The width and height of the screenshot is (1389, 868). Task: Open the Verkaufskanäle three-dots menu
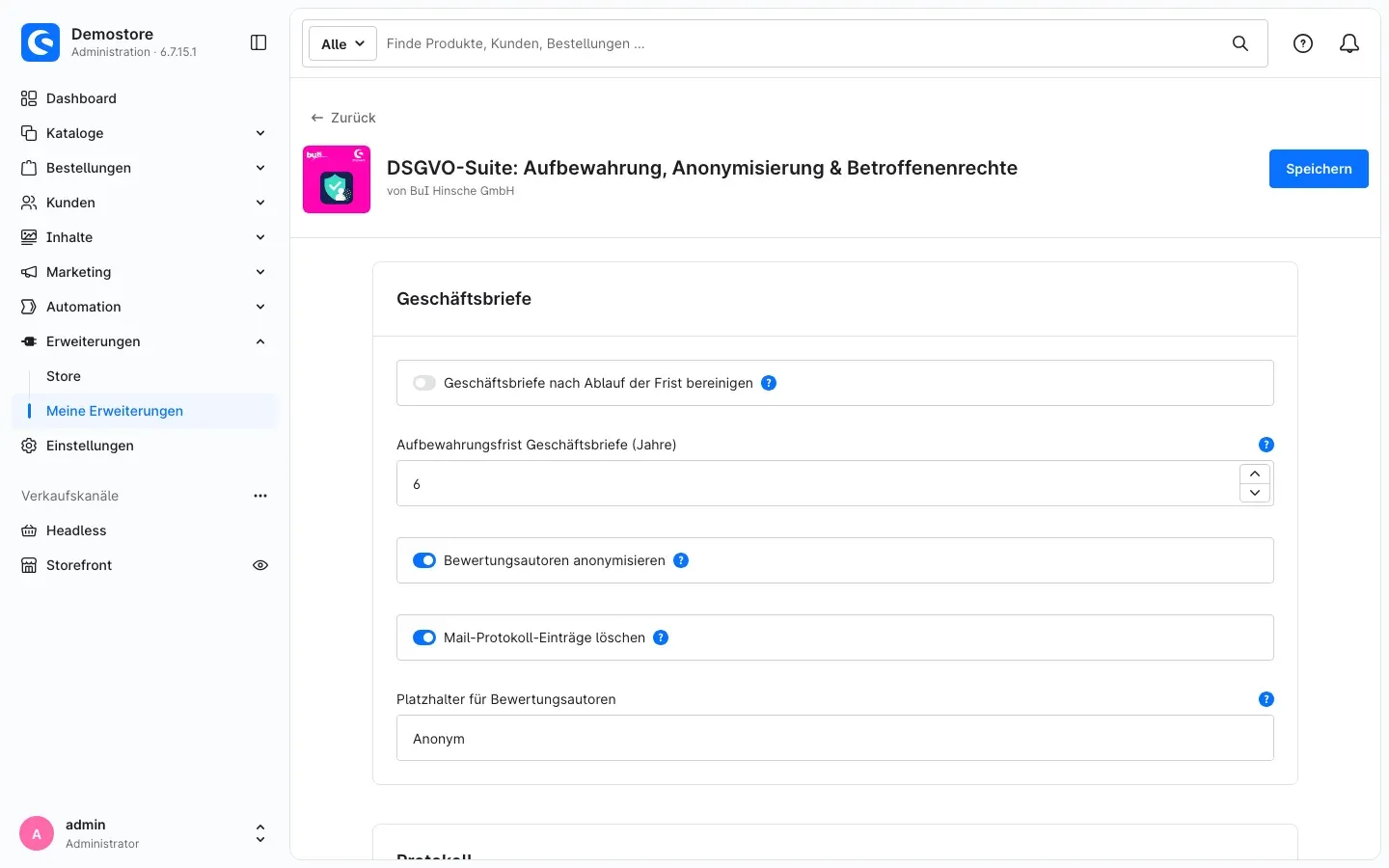(260, 496)
